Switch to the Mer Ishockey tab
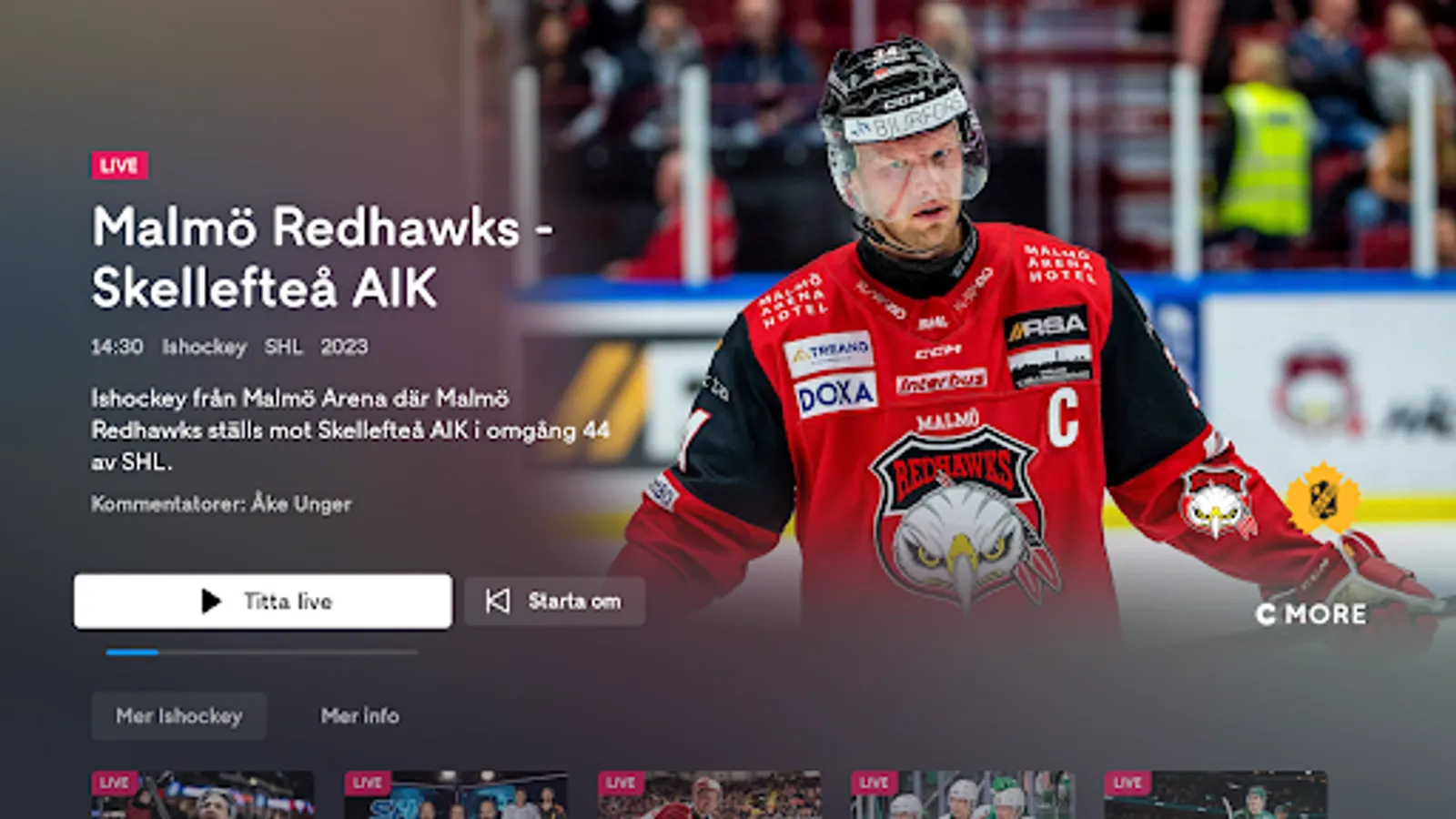 179,716
